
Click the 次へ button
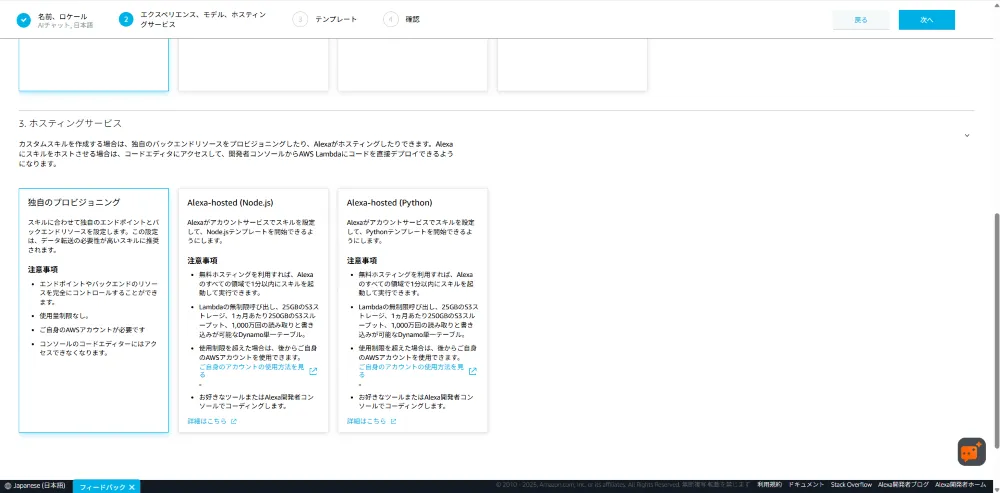927,20
